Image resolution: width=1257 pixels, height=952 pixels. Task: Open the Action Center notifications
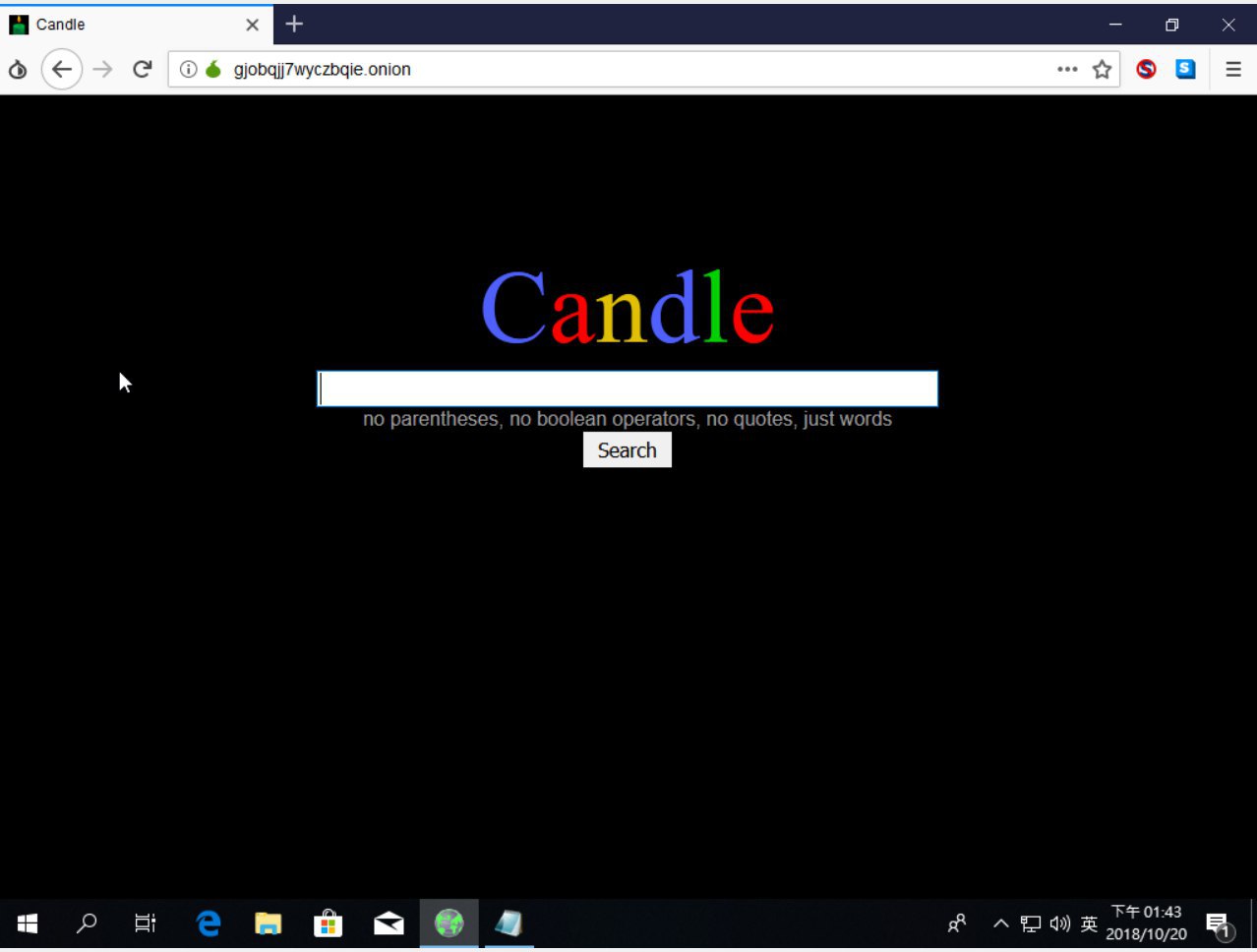pyautogui.click(x=1221, y=924)
